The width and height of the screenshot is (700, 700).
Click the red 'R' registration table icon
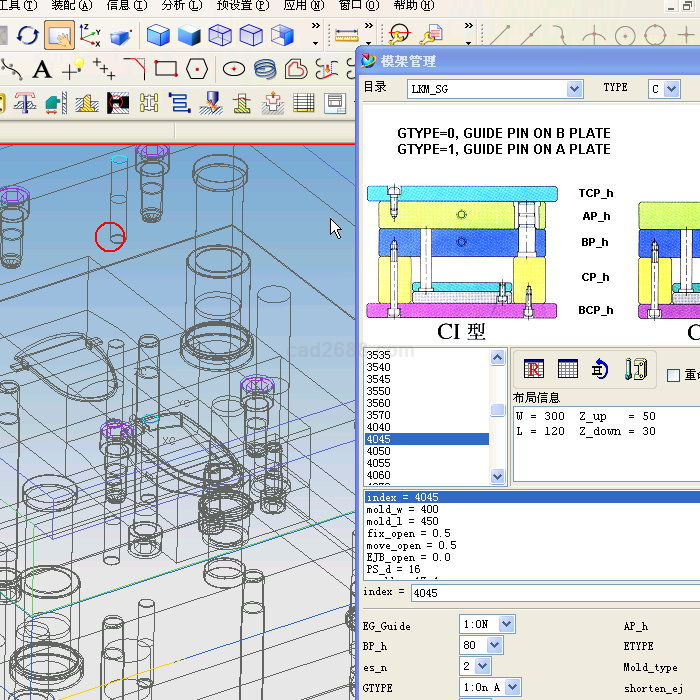[x=534, y=369]
